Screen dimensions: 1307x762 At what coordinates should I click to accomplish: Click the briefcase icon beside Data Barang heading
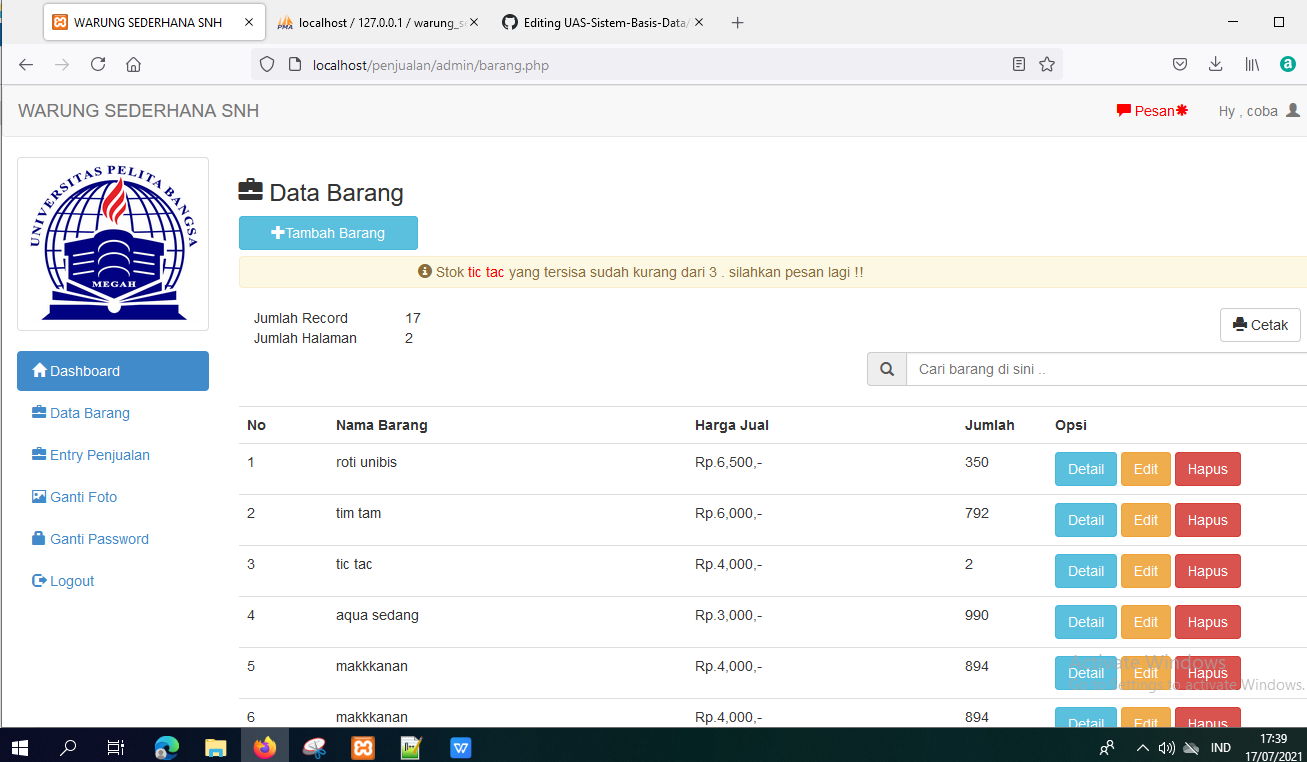point(249,189)
